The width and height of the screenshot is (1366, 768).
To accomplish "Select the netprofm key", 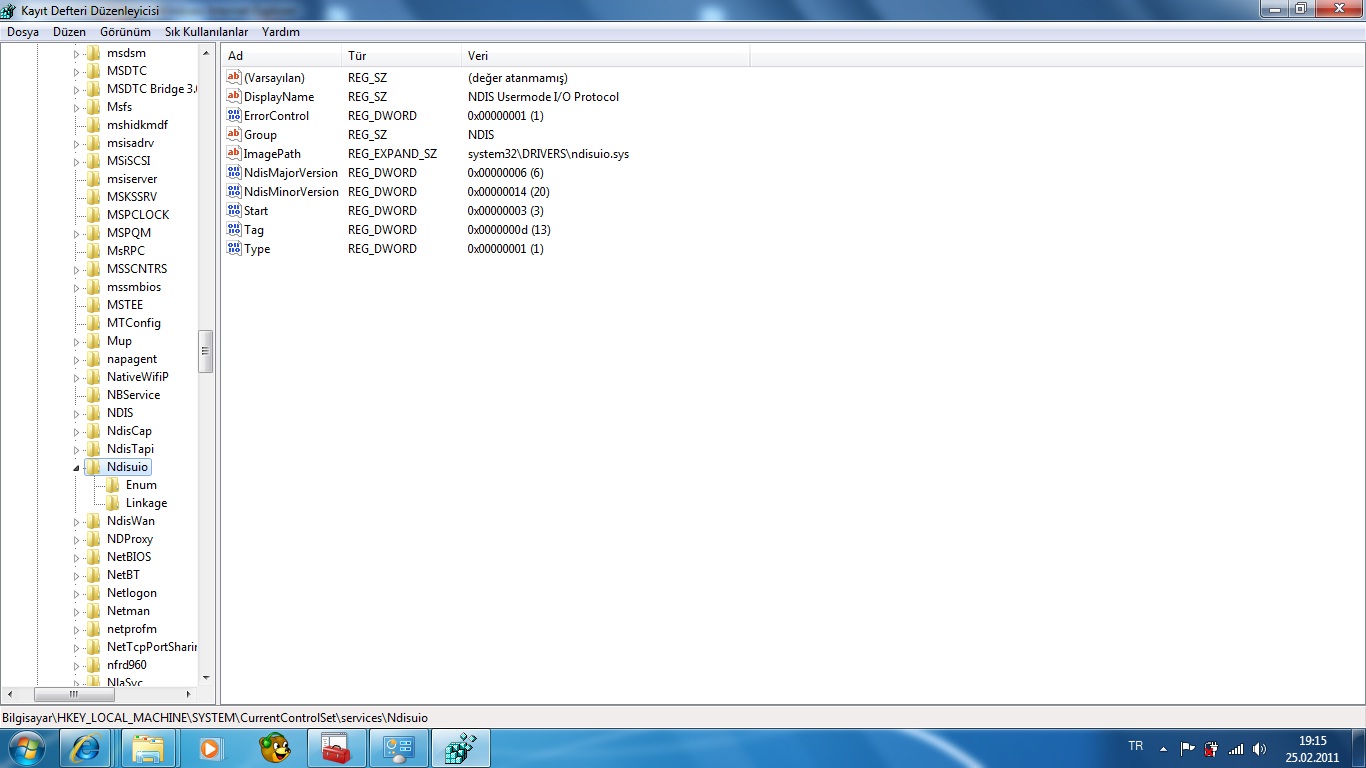I will [x=132, y=629].
